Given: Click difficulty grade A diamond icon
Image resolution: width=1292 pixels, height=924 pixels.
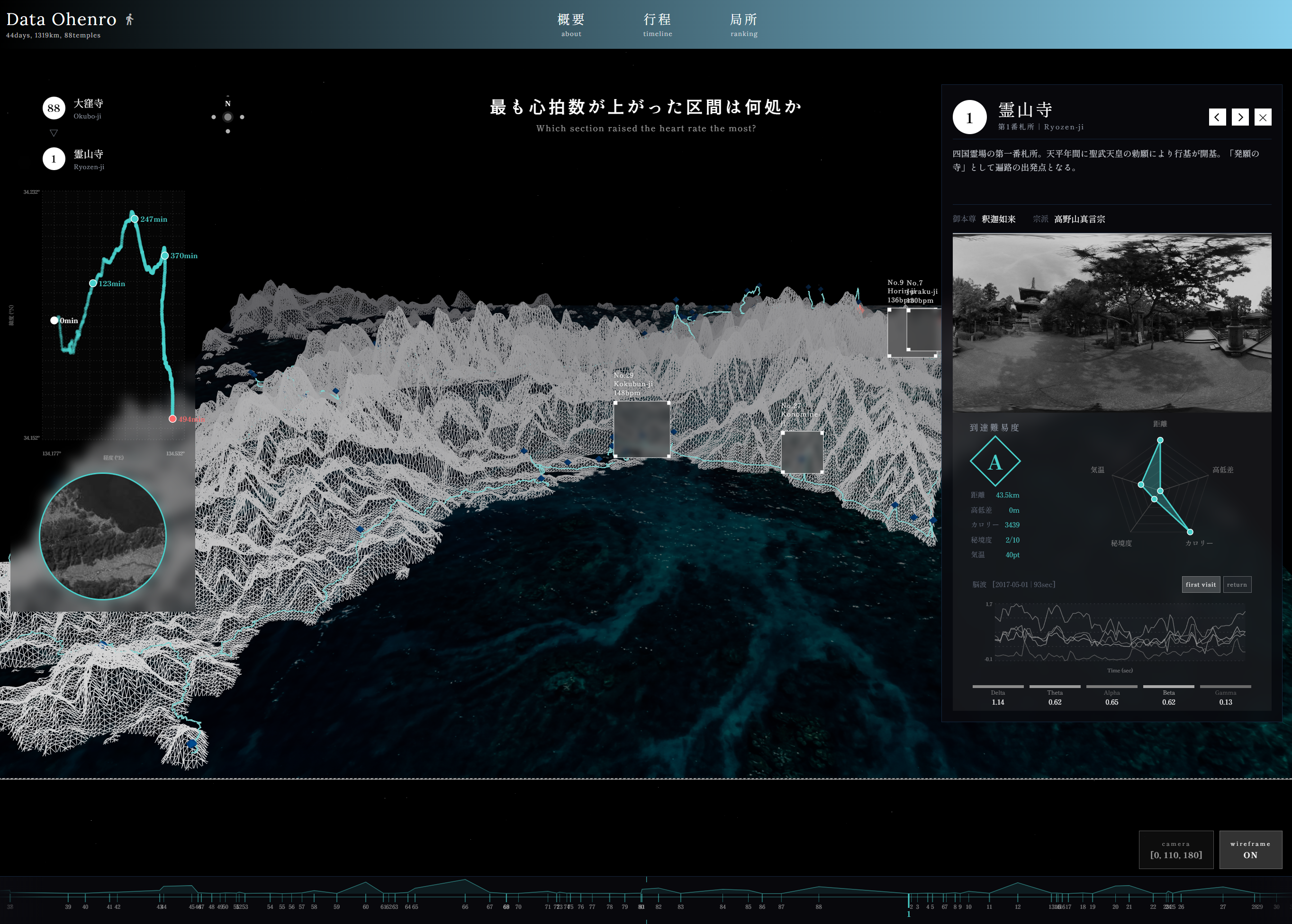Looking at the screenshot, I should (994, 462).
